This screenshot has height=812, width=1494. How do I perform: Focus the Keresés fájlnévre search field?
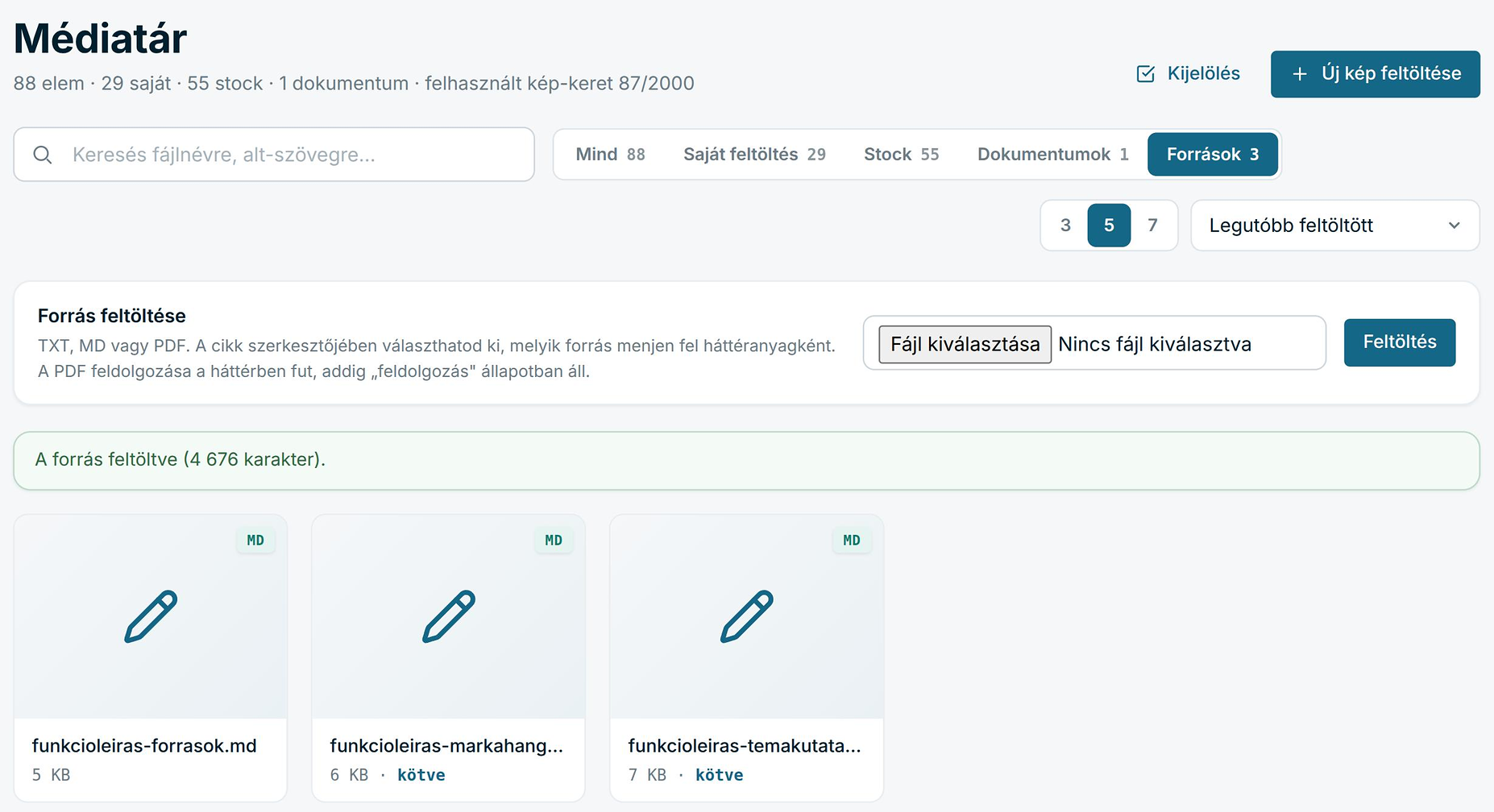tap(274, 155)
